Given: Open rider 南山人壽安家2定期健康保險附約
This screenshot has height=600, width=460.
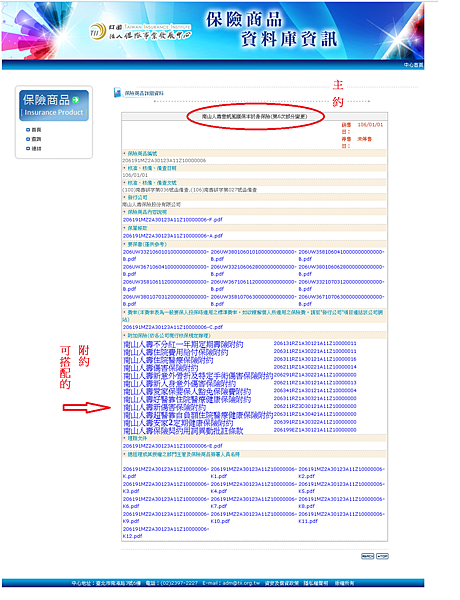Looking at the screenshot, I should tap(178, 423).
